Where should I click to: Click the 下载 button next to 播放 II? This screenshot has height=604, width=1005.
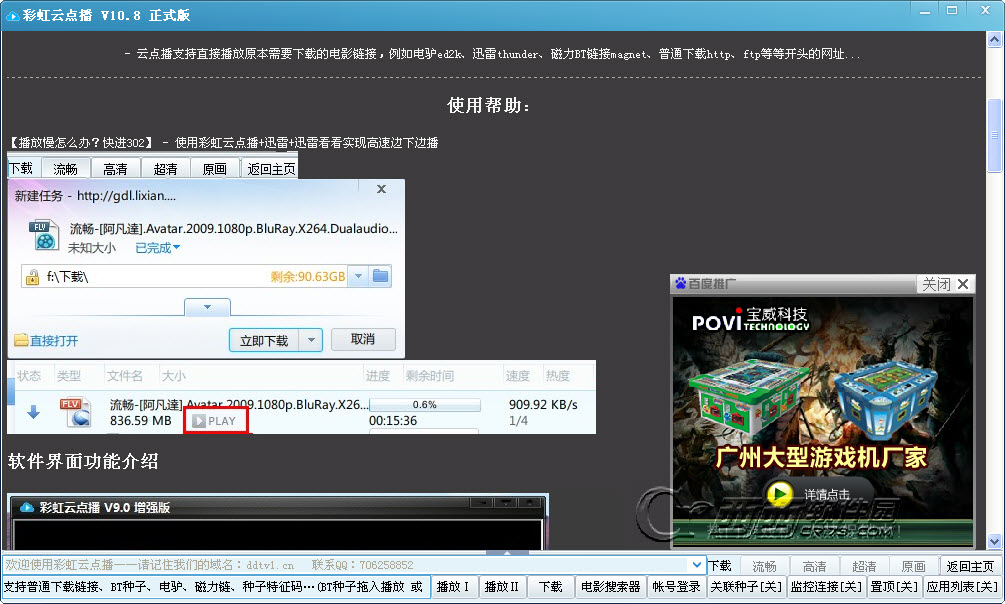(550, 587)
